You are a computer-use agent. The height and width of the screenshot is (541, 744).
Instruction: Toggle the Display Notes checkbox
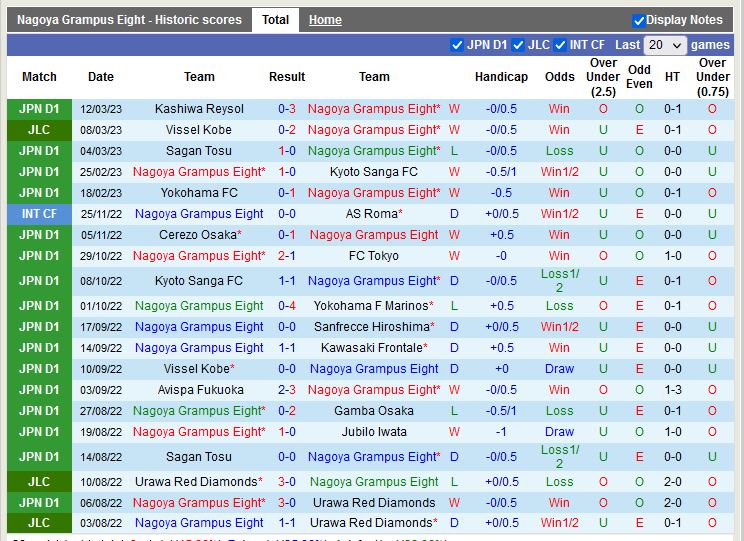(x=639, y=20)
